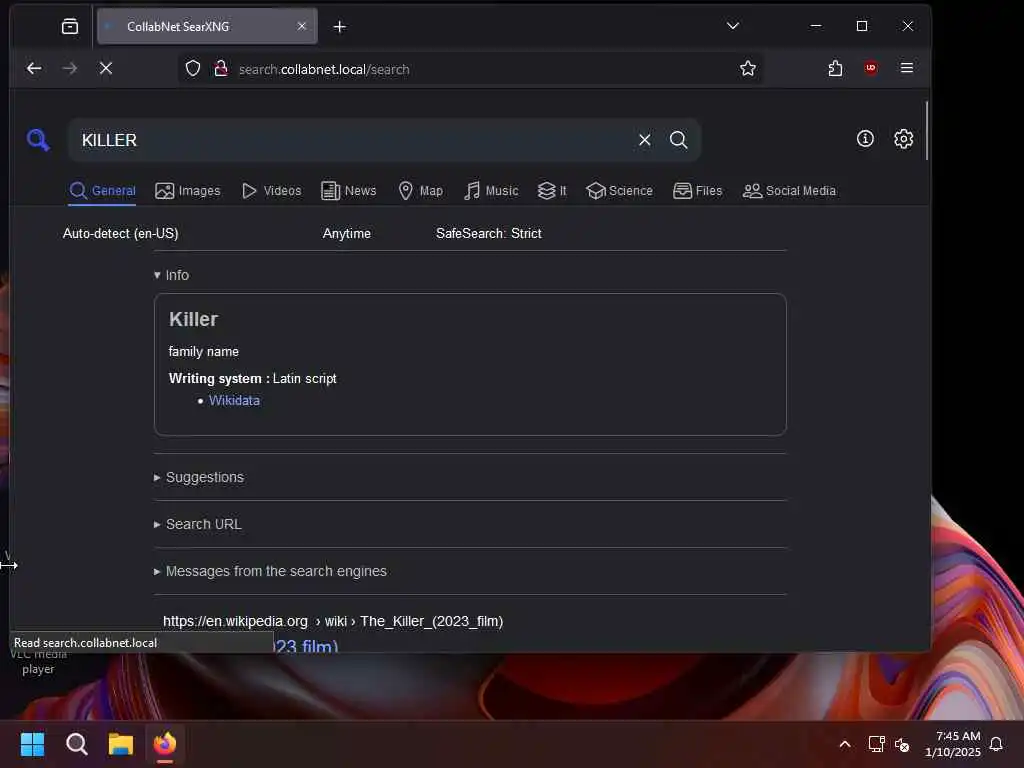Go back to previous page

tap(34, 68)
